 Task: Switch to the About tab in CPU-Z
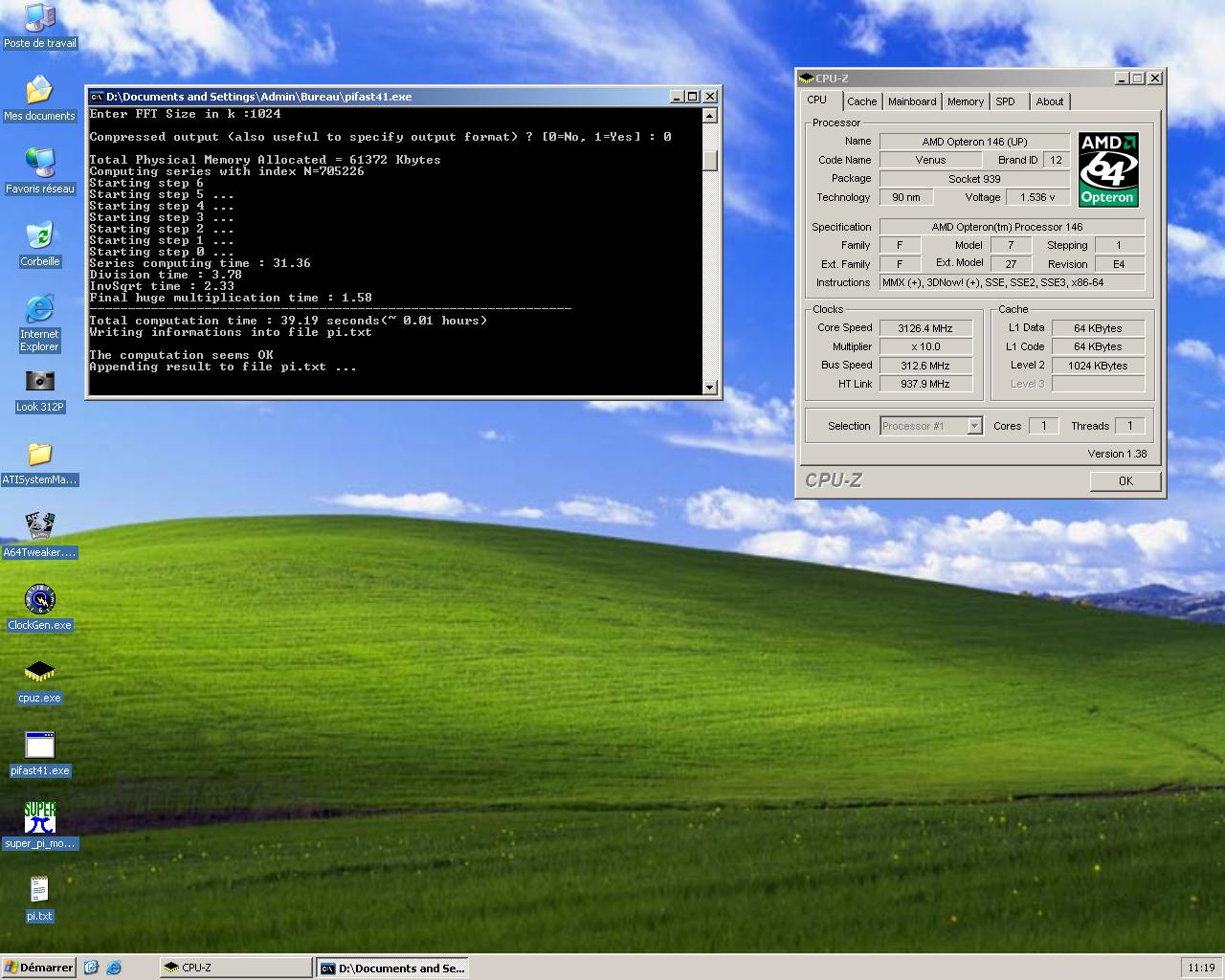[1050, 101]
